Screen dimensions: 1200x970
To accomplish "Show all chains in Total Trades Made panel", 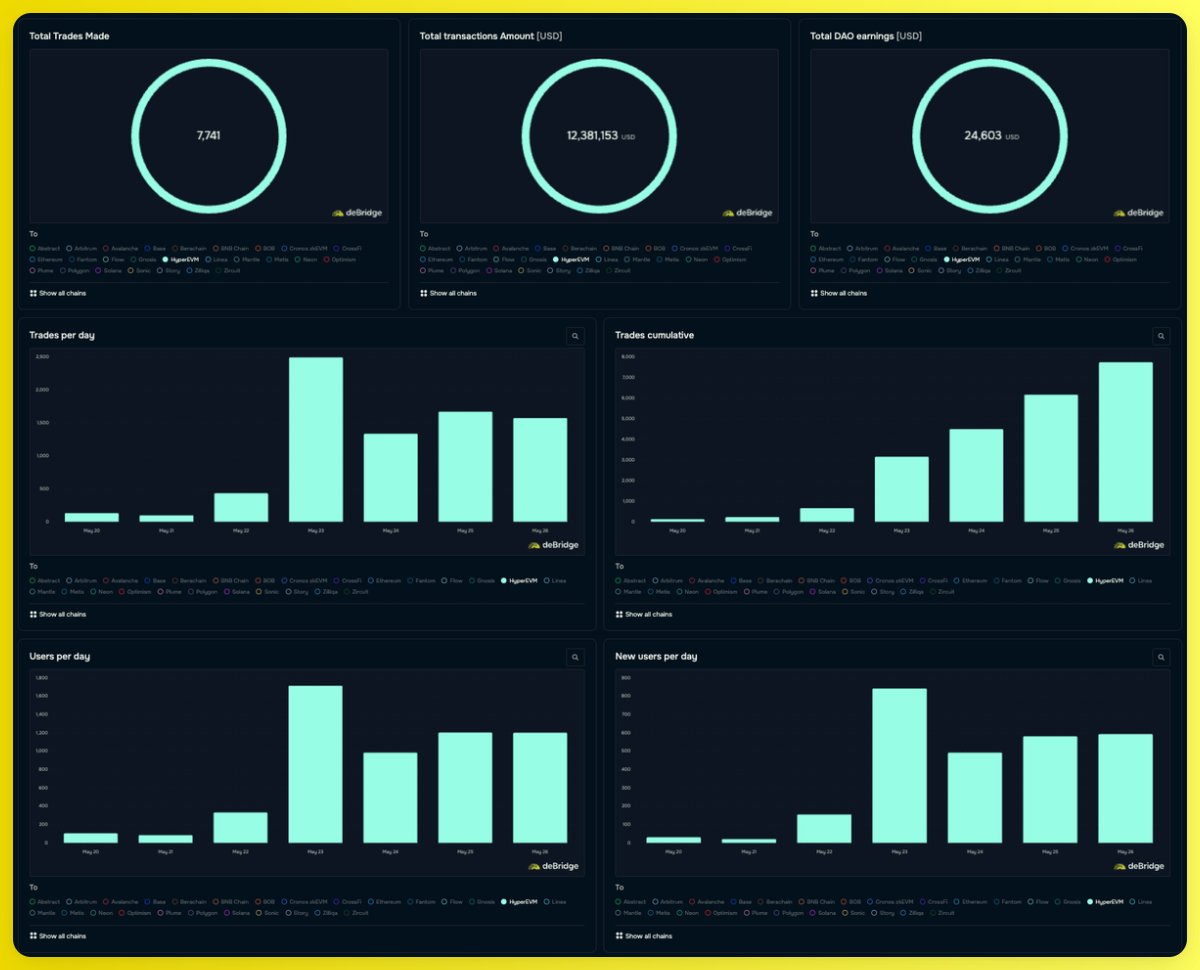I will click(58, 293).
